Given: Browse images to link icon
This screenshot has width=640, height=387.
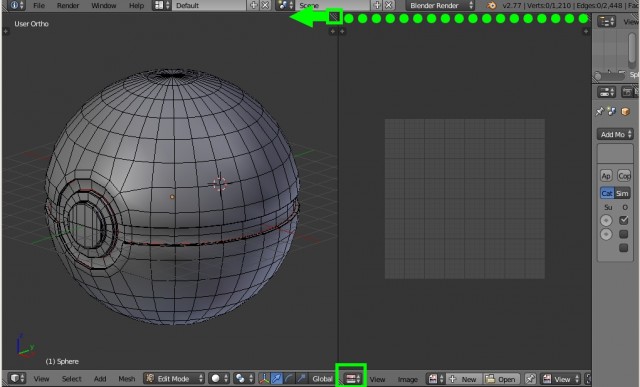Looking at the screenshot, I should [x=436, y=379].
